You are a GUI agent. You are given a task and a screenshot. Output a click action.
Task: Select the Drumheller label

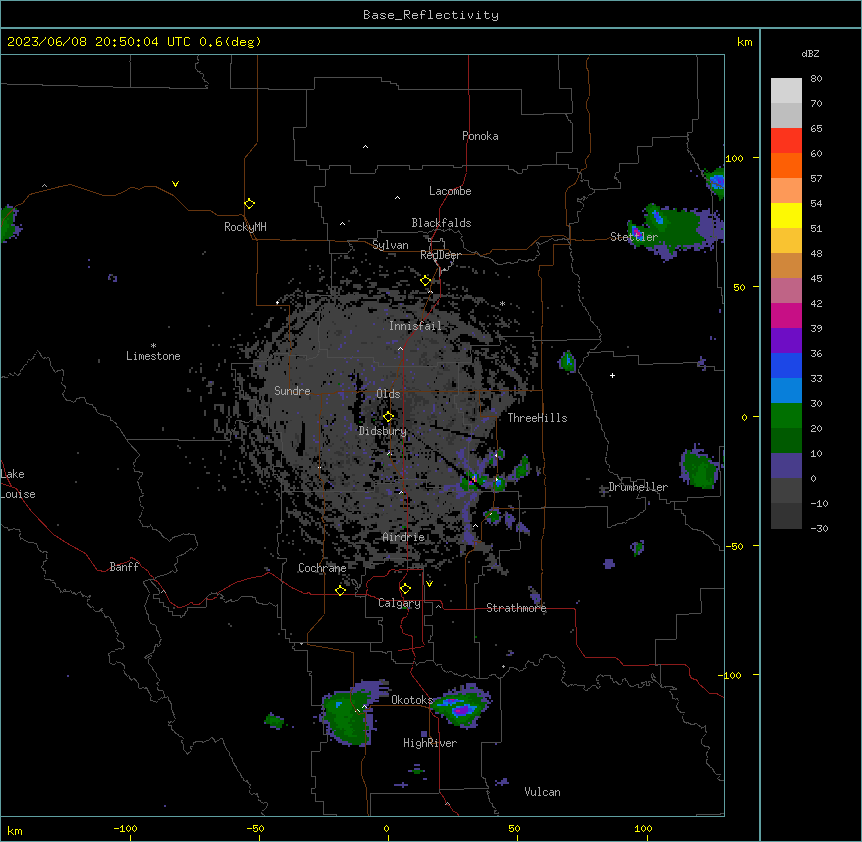tap(638, 487)
